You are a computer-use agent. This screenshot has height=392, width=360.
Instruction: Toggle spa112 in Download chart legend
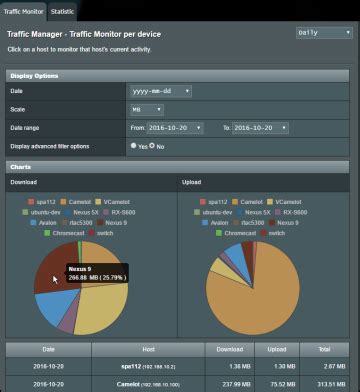(x=42, y=202)
